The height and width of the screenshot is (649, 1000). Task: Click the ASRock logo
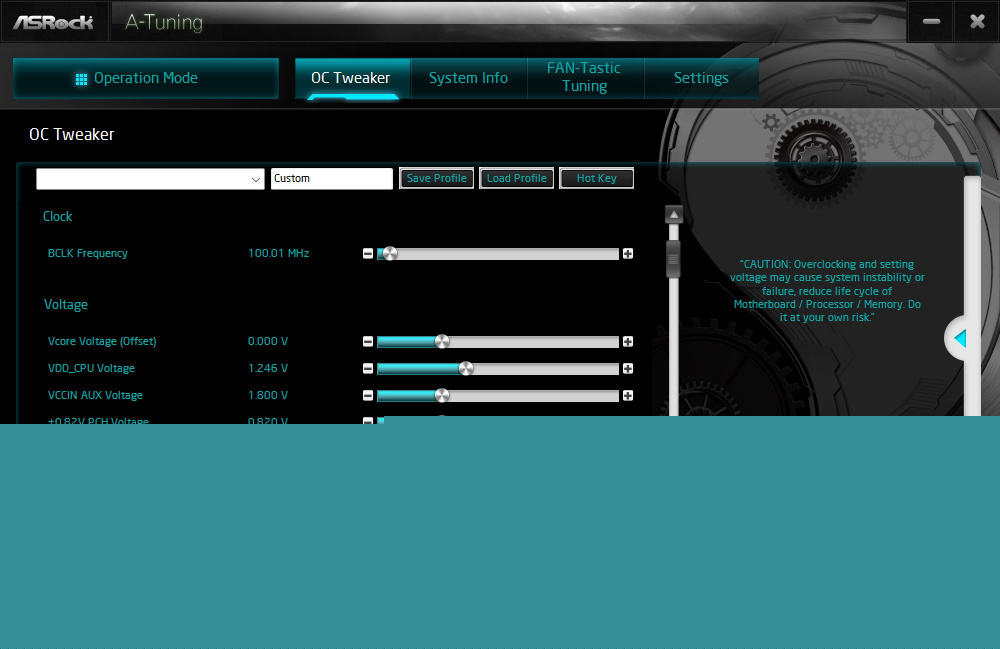click(x=53, y=22)
